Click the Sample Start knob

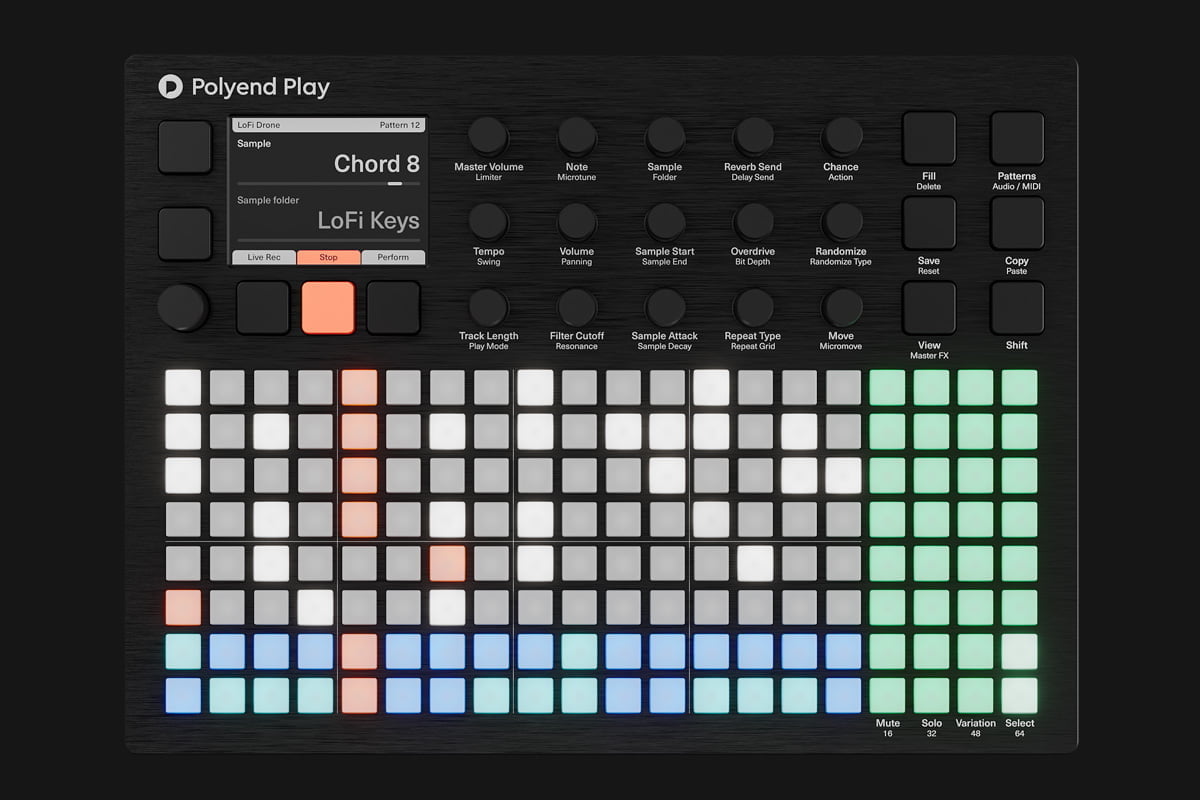click(665, 221)
